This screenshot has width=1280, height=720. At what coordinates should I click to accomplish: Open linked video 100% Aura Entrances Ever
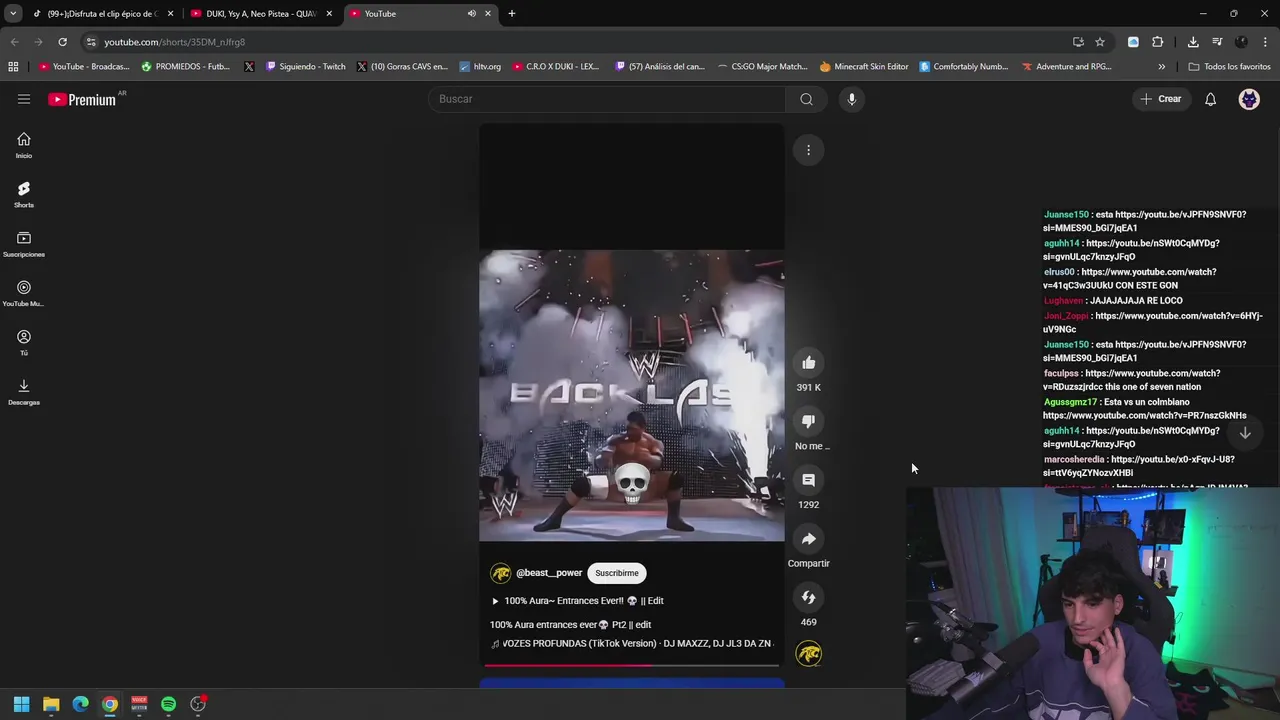[577, 601]
